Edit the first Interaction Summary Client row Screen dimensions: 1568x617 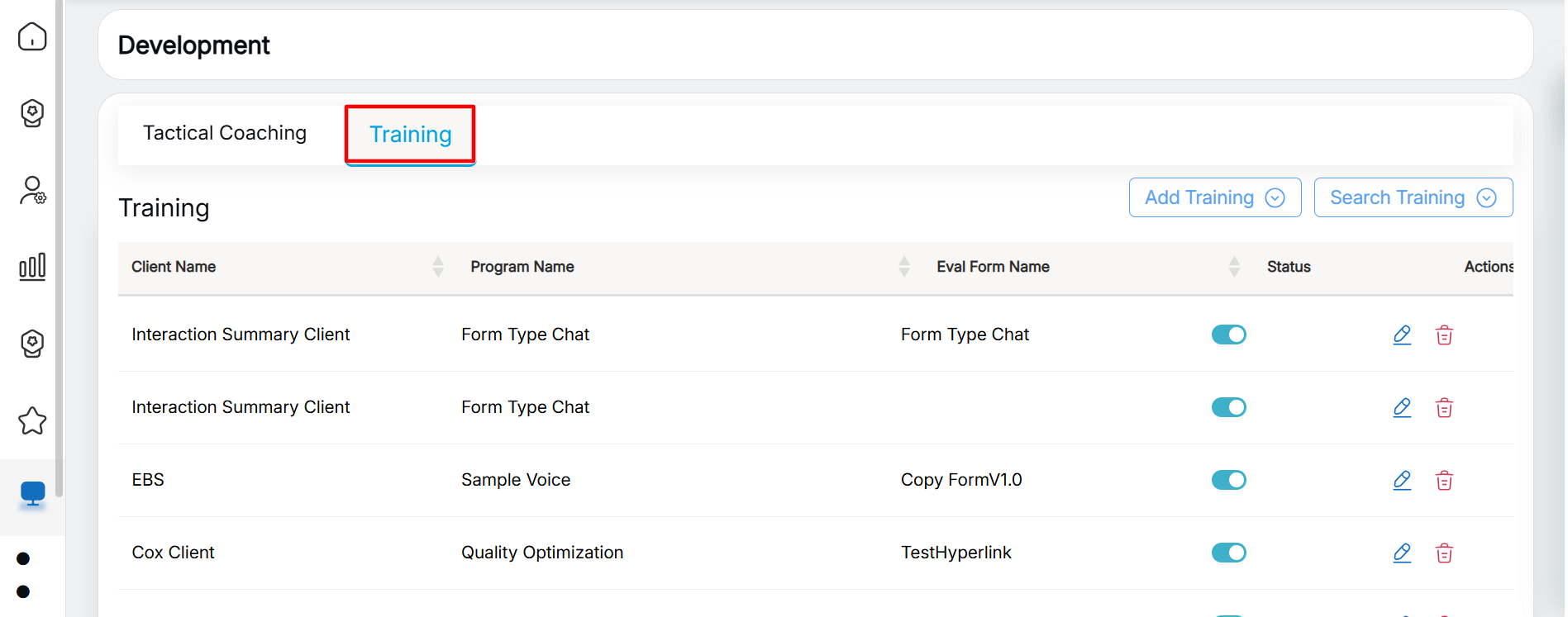pyautogui.click(x=1402, y=335)
